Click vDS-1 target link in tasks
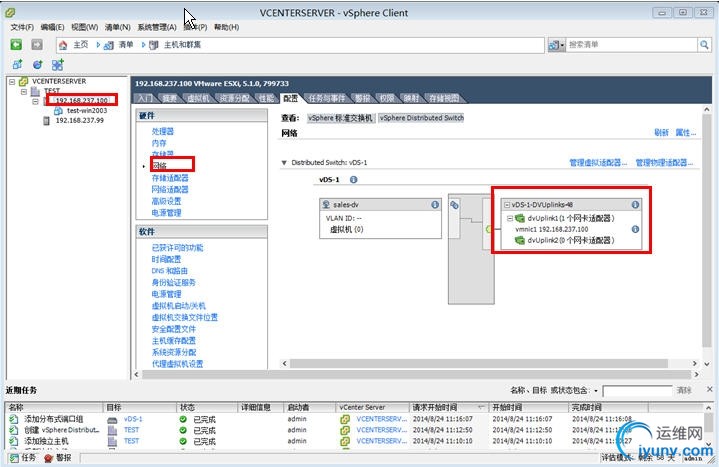The image size is (719, 467). (133, 419)
